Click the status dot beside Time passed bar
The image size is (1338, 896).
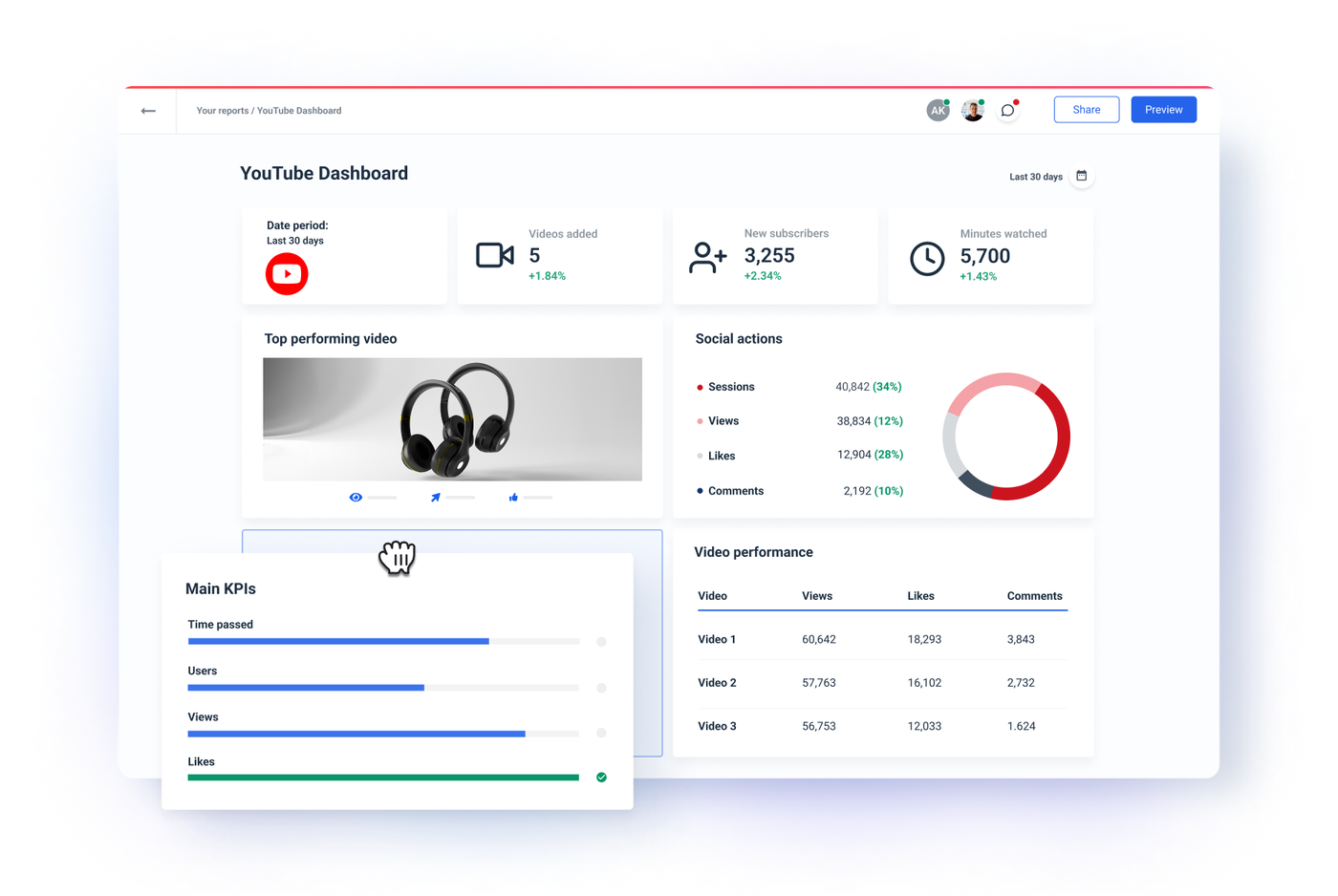[x=601, y=641]
